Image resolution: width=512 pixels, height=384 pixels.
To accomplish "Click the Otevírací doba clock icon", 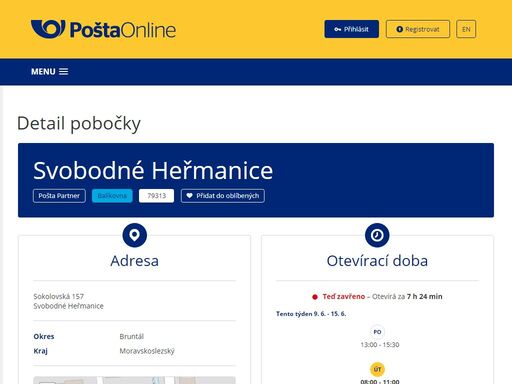I will [377, 235].
